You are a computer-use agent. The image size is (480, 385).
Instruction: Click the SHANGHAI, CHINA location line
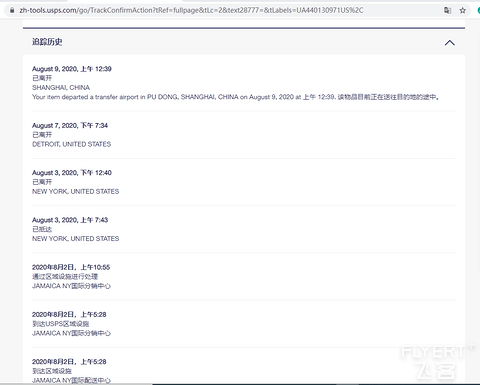pyautogui.click(x=61, y=87)
